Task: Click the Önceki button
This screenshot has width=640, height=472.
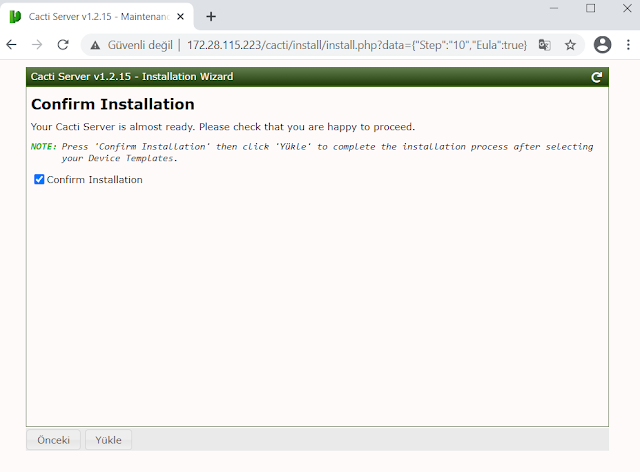Action: (53, 440)
